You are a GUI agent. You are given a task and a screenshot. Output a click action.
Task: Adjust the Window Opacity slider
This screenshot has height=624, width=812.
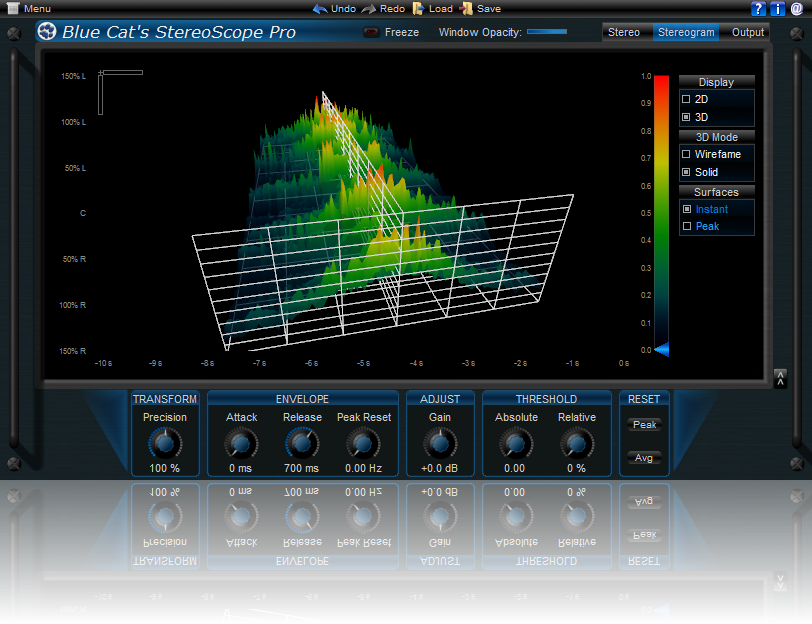point(546,32)
